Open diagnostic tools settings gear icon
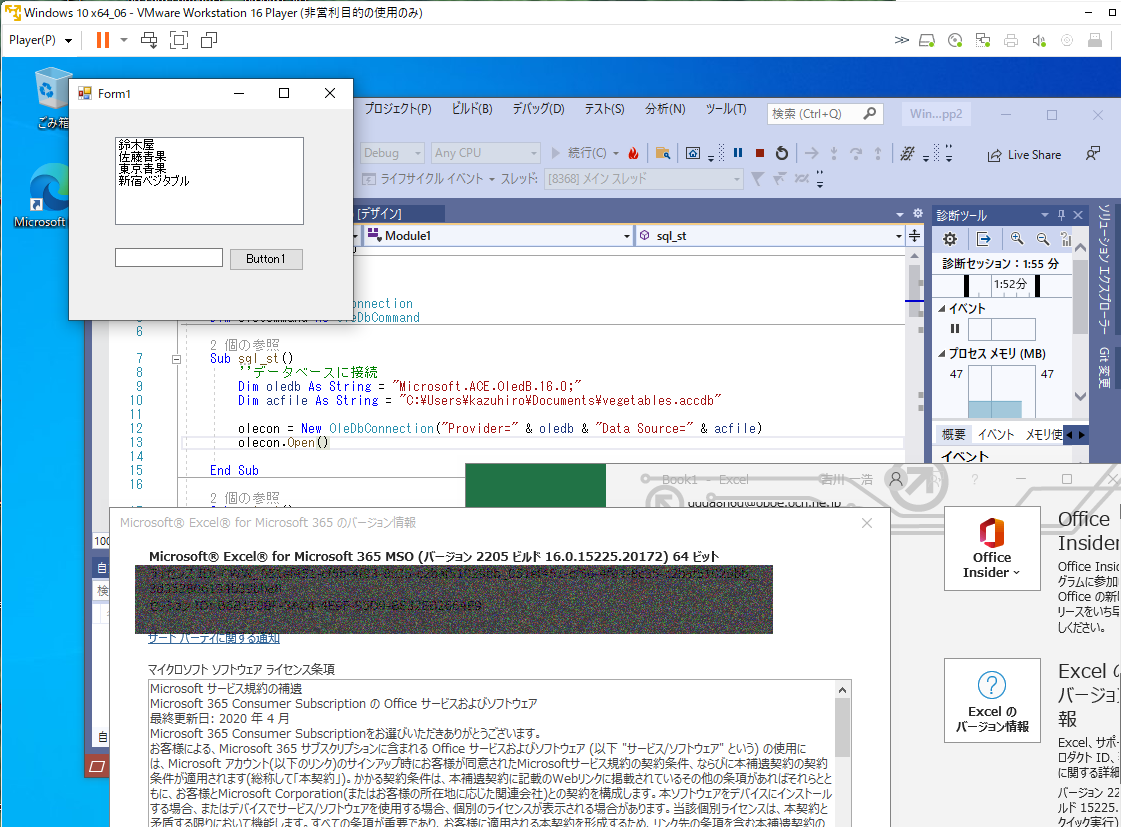 click(951, 239)
